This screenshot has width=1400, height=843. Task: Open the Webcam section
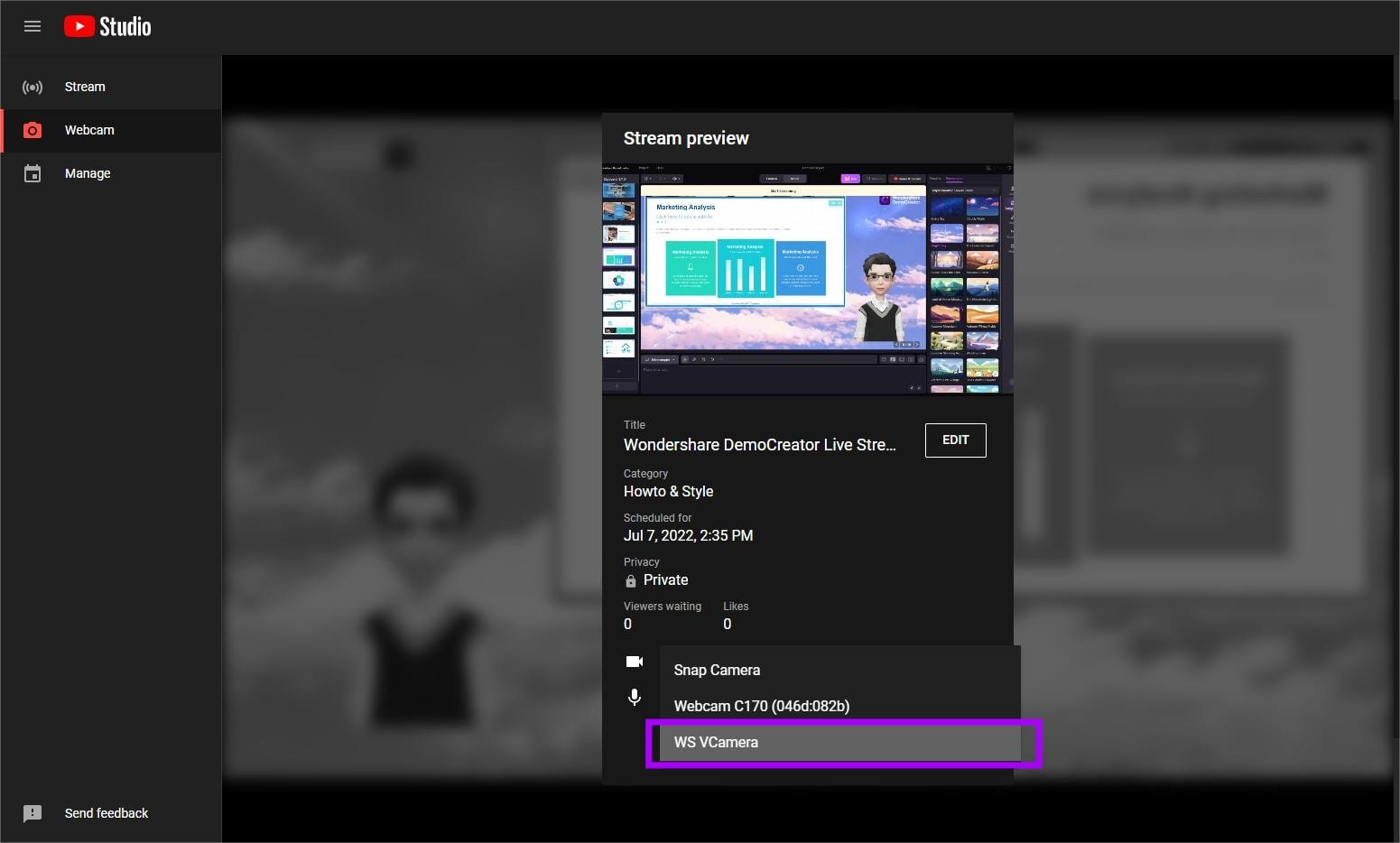click(x=111, y=130)
